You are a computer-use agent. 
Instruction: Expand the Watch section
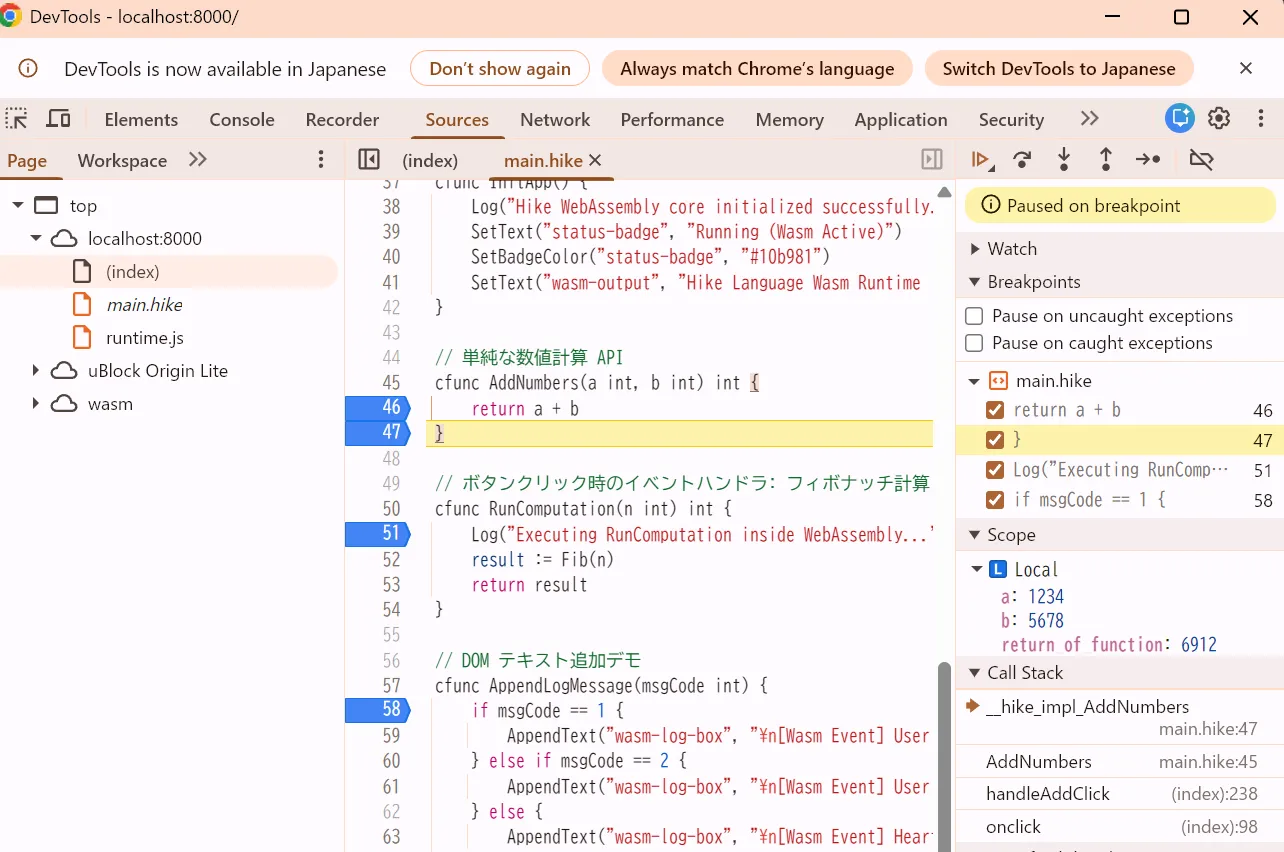[x=975, y=249]
